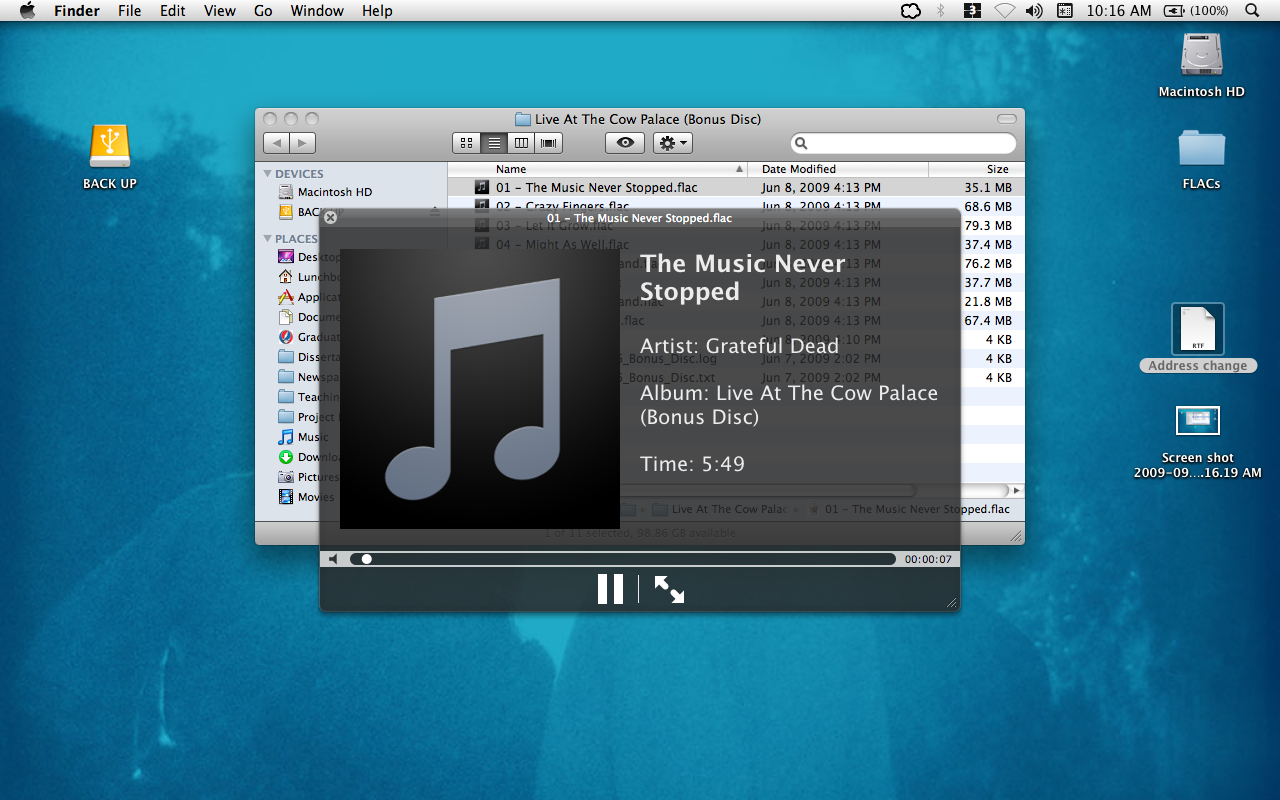This screenshot has width=1280, height=800.
Task: Switch Finder to column view
Action: pyautogui.click(x=521, y=143)
